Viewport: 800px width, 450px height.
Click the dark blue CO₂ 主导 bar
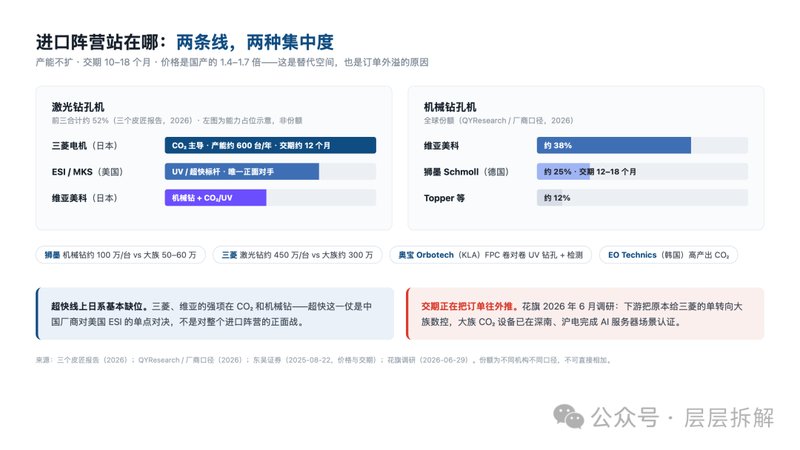point(270,145)
